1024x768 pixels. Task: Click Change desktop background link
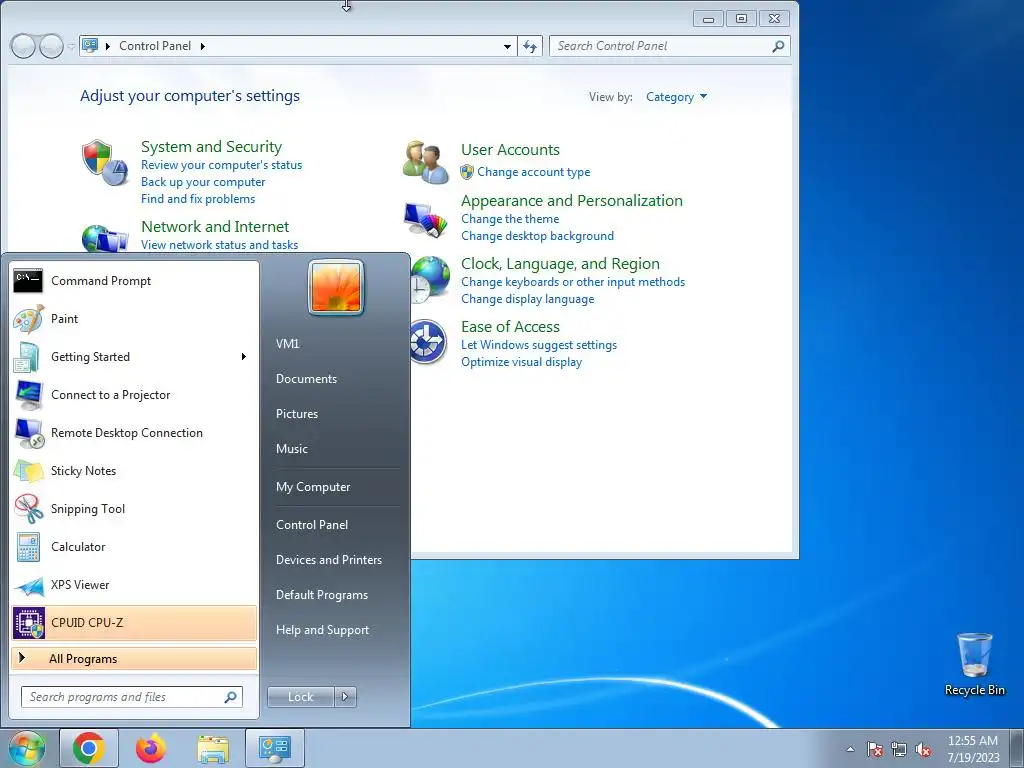tap(537, 236)
